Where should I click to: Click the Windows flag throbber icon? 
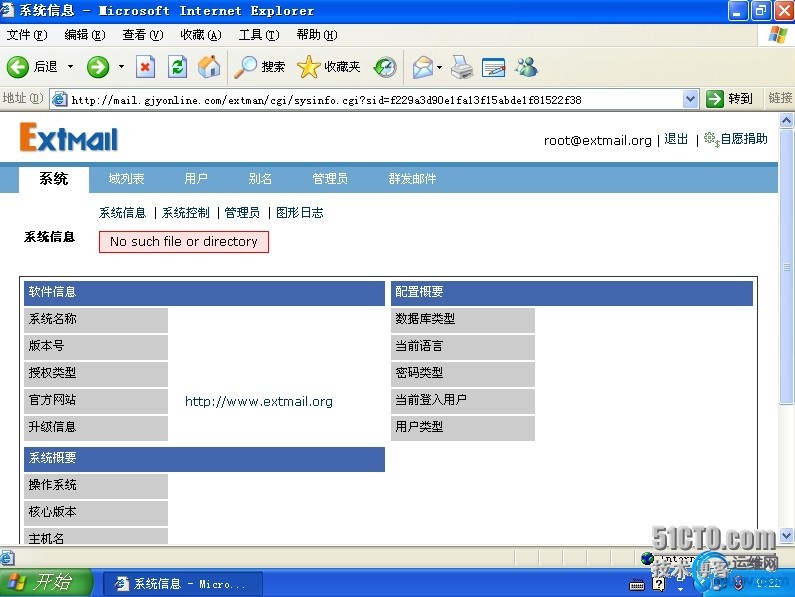pyautogui.click(x=777, y=35)
